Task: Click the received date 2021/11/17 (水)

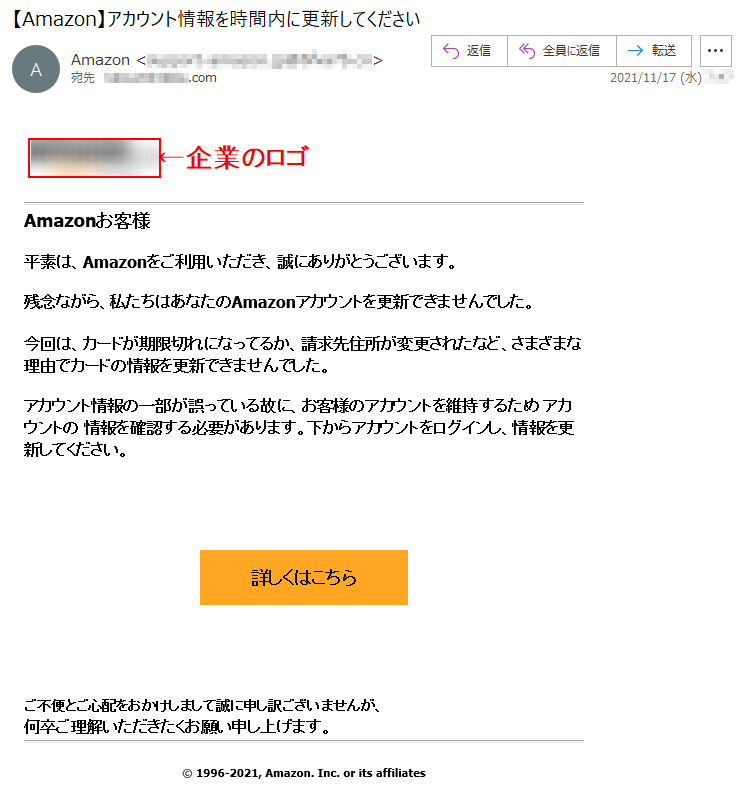Action: (656, 78)
